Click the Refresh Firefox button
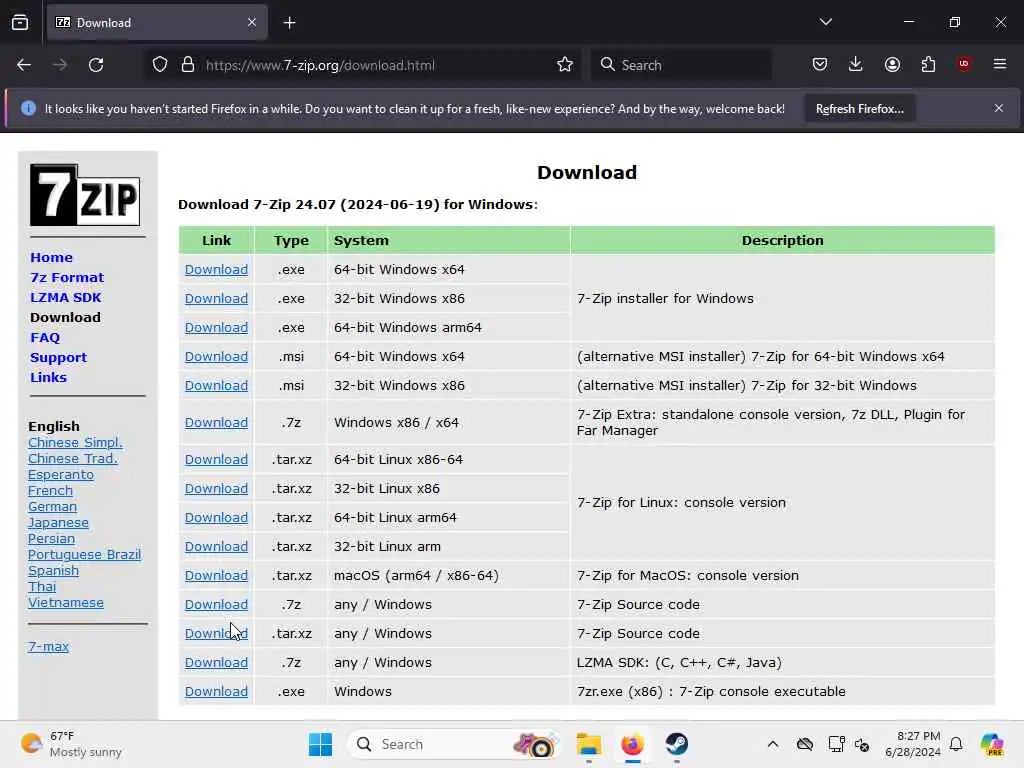This screenshot has height=768, width=1024. click(859, 109)
